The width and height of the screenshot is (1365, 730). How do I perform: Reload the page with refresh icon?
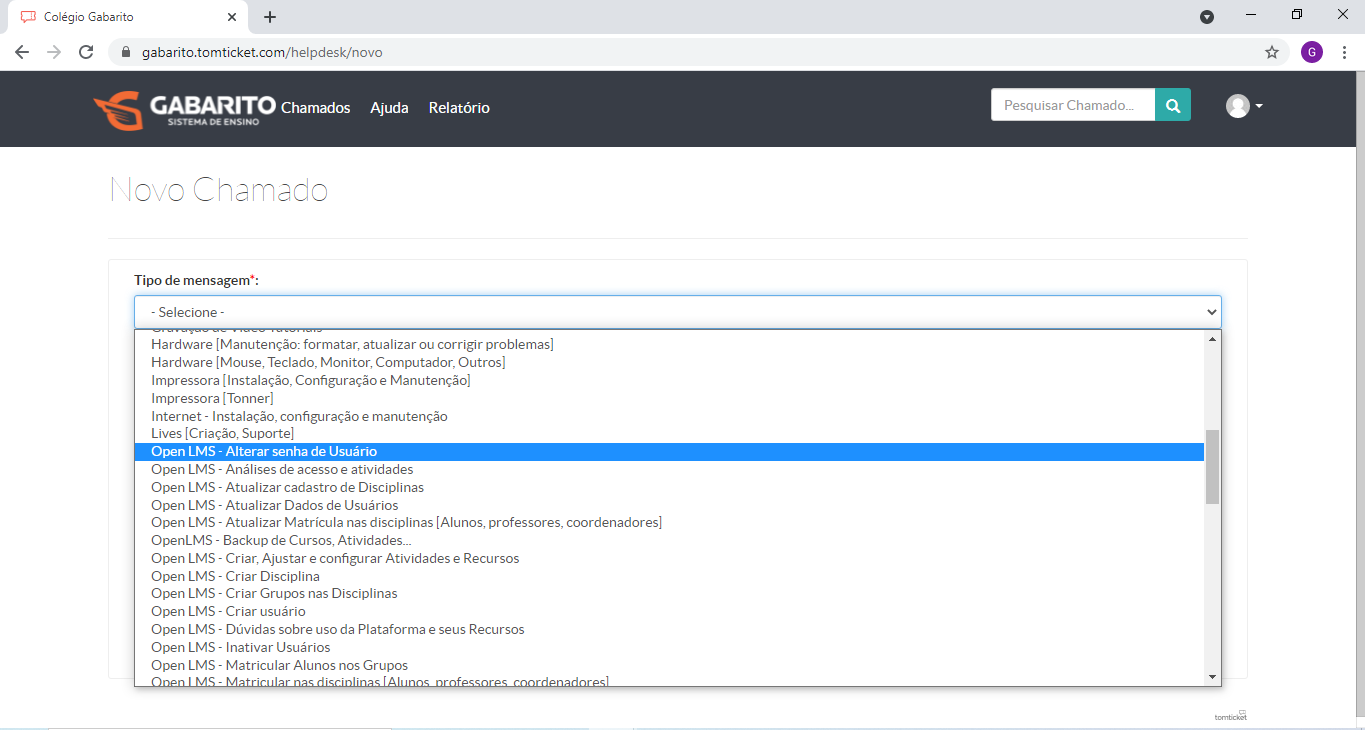coord(86,52)
